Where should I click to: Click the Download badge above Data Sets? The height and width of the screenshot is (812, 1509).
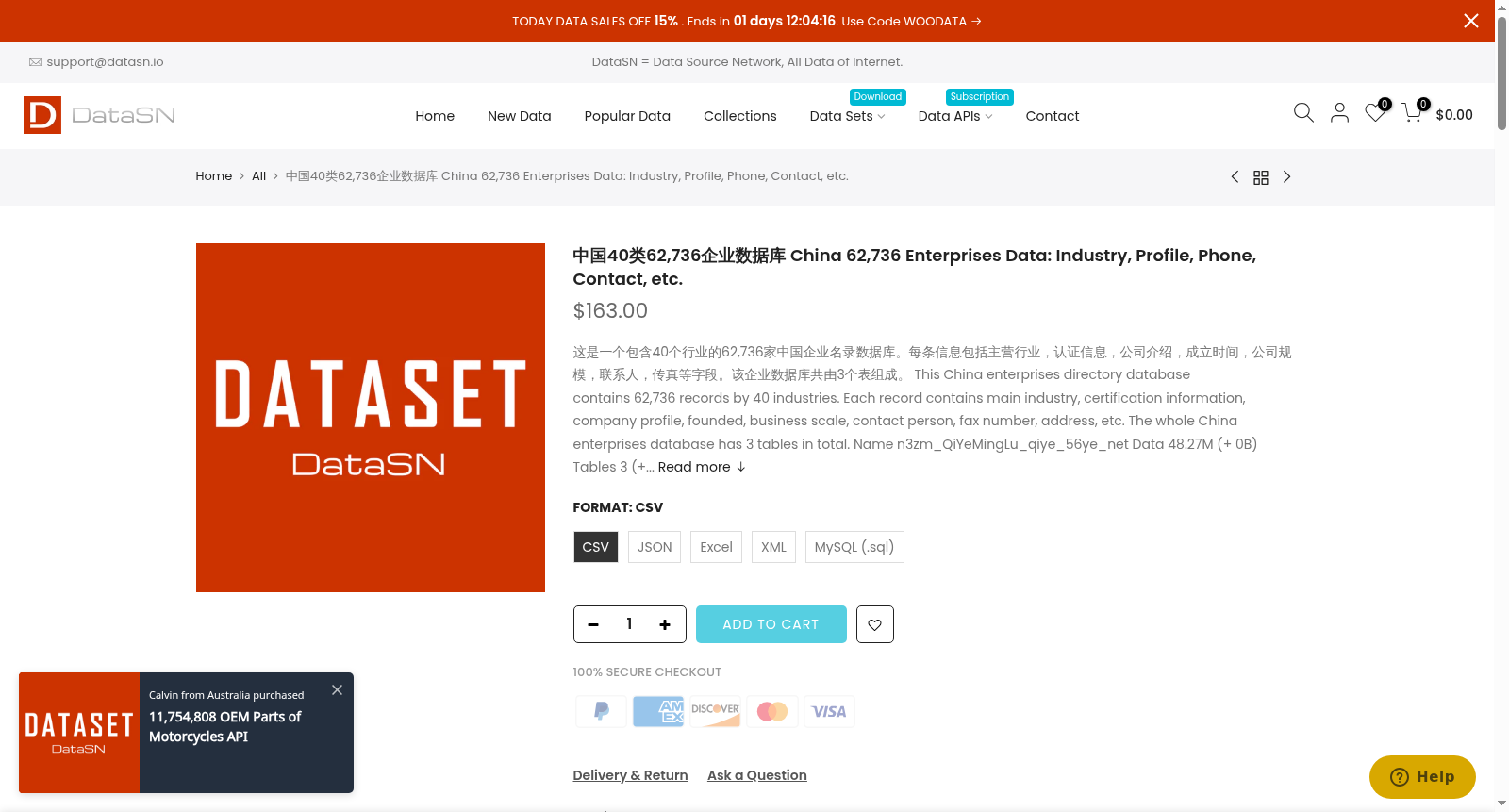(878, 96)
